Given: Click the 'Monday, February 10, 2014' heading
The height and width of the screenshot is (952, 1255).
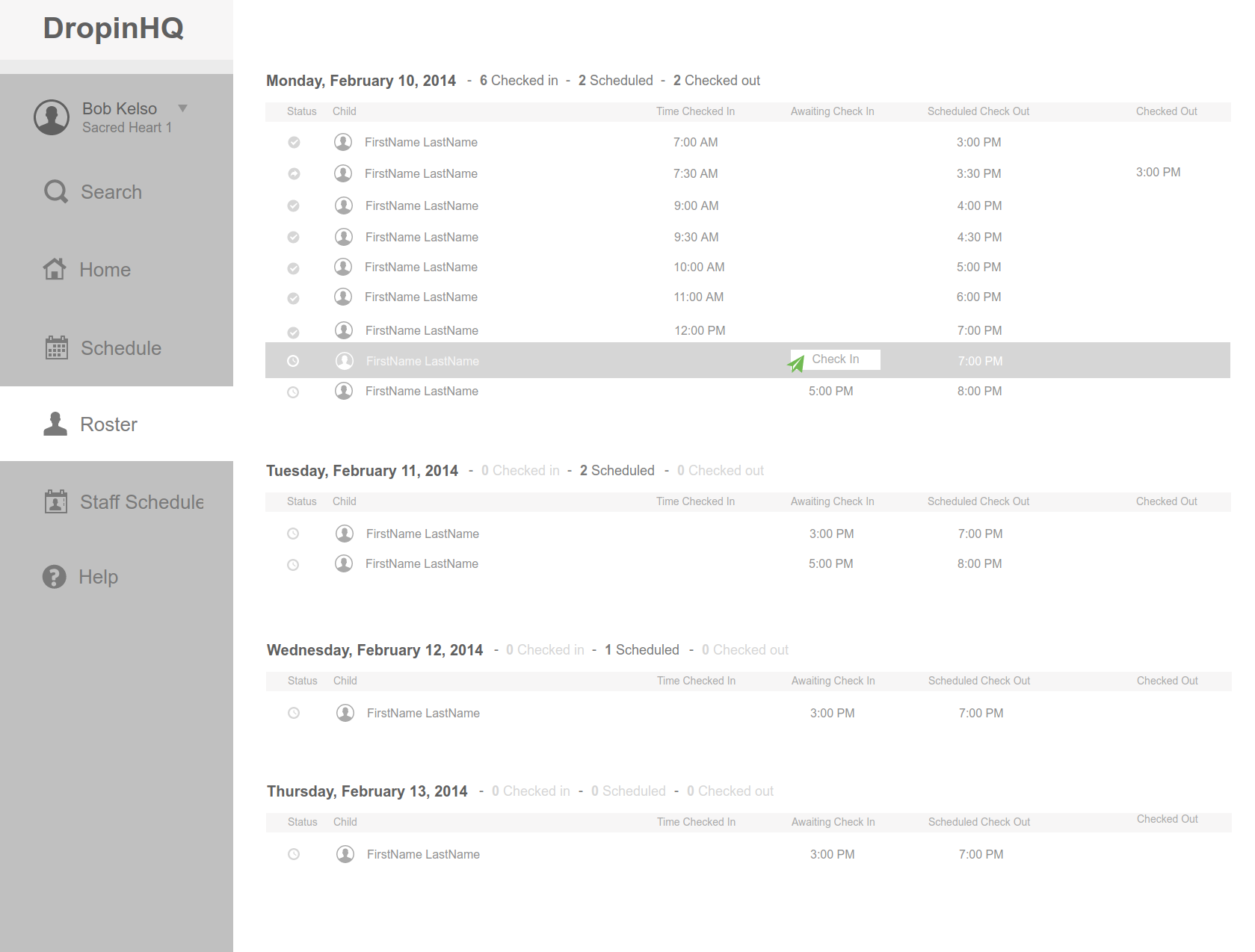Looking at the screenshot, I should pyautogui.click(x=361, y=81).
